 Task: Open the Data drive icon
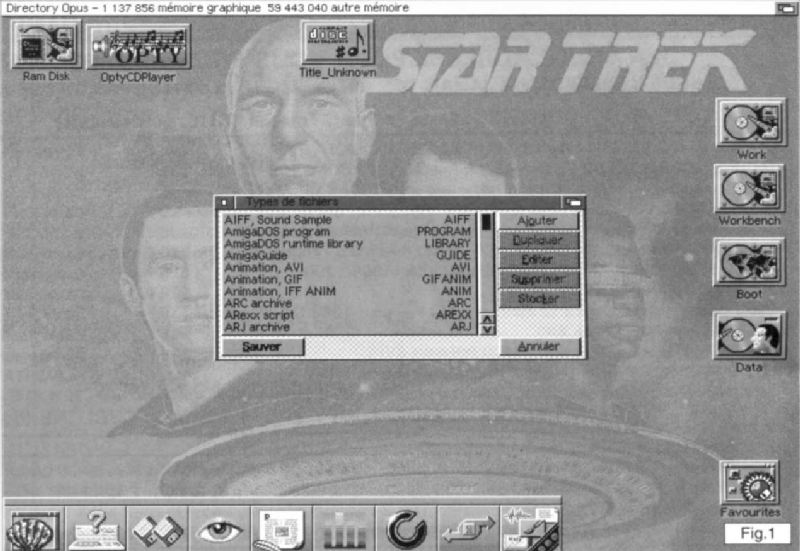tap(749, 336)
